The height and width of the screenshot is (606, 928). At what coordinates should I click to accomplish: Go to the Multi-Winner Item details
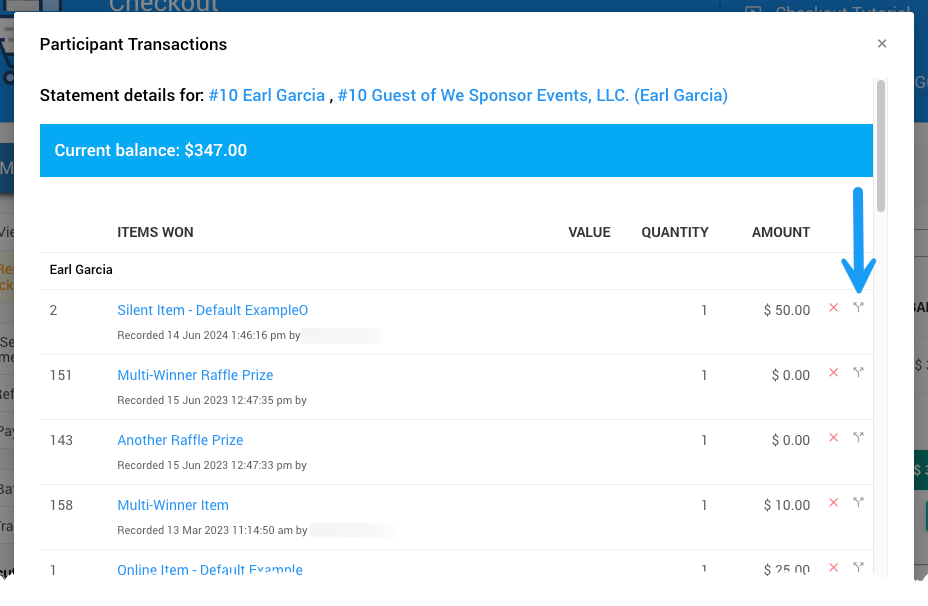point(173,505)
